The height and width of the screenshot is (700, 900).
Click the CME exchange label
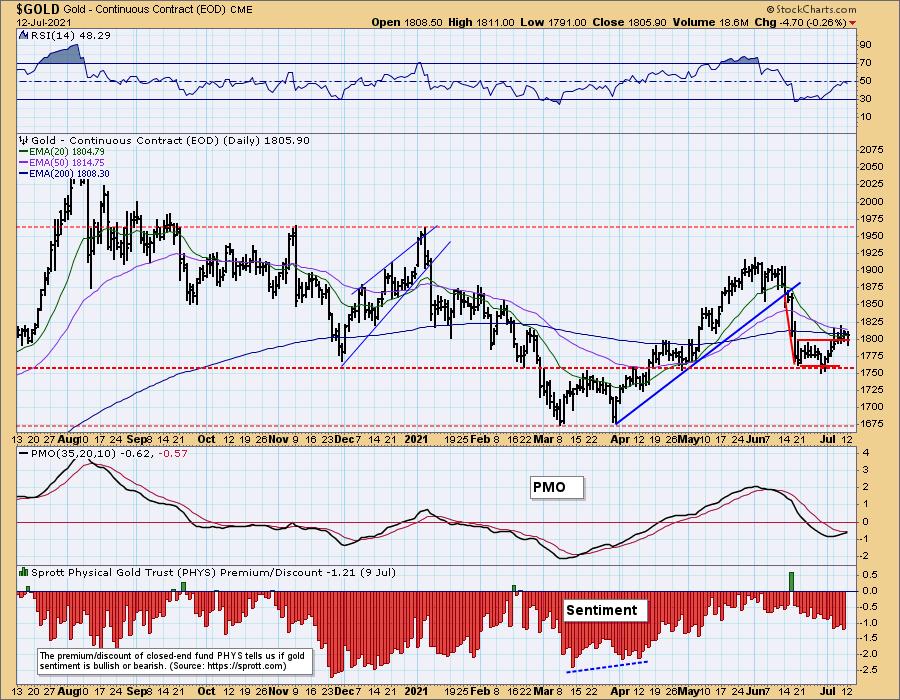point(241,10)
